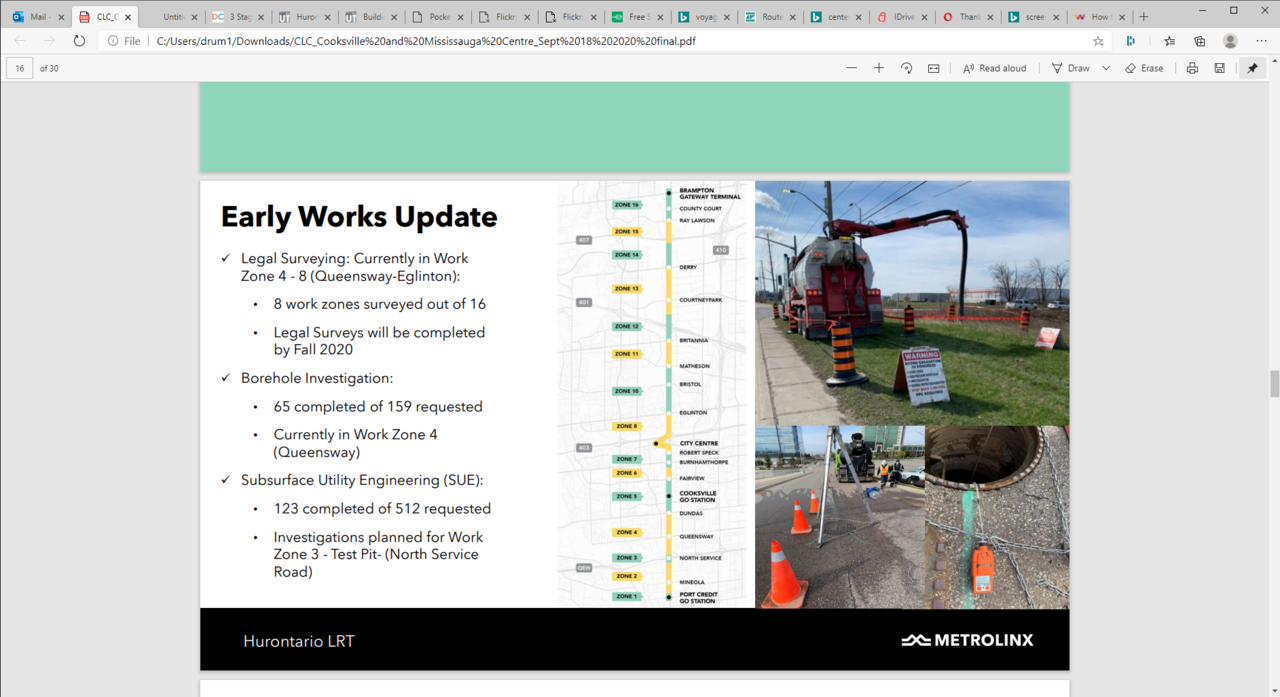Open the Favorites list
The width and height of the screenshot is (1280, 697).
[x=1169, y=41]
